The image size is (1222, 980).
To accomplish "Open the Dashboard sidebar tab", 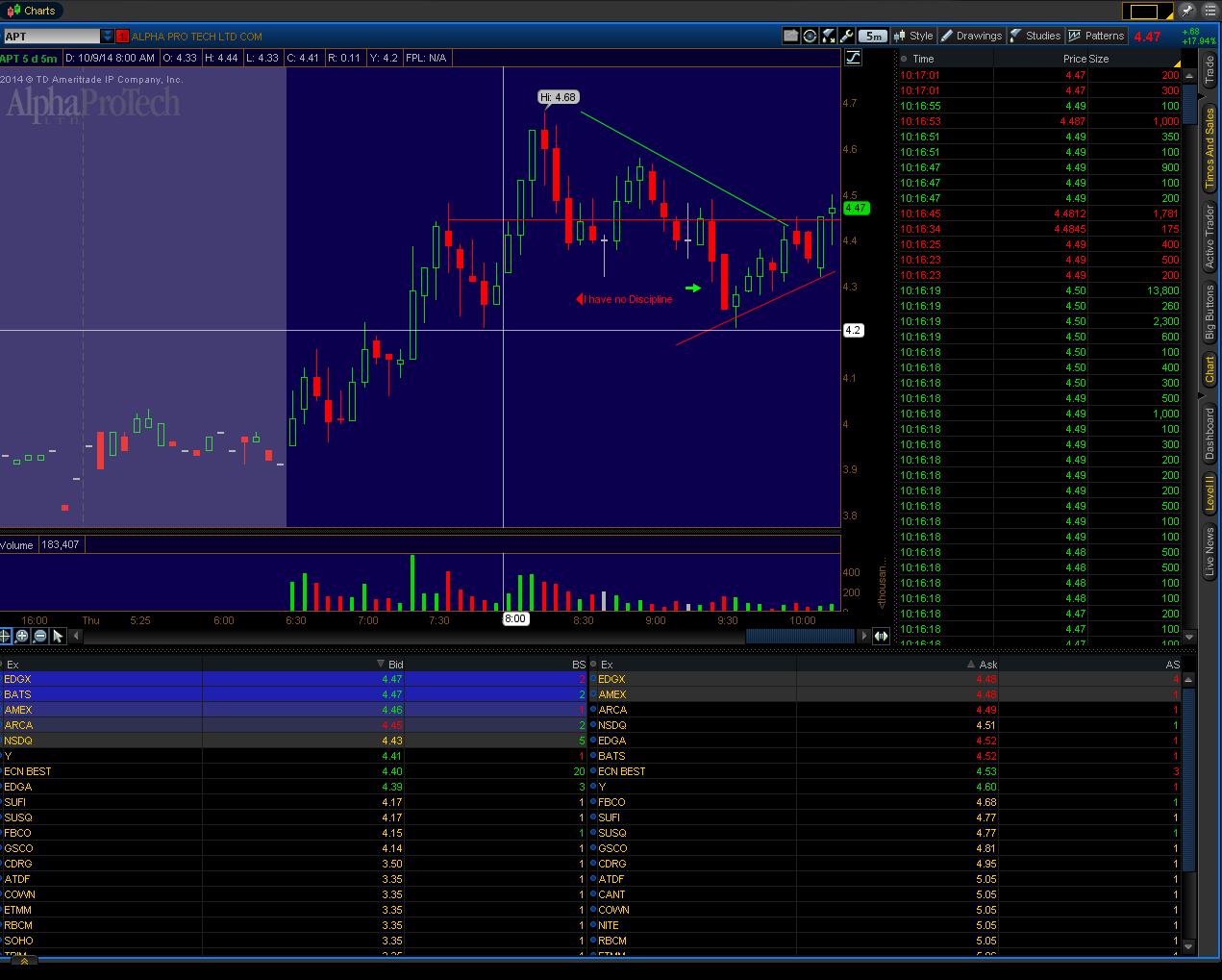I will coord(1210,434).
